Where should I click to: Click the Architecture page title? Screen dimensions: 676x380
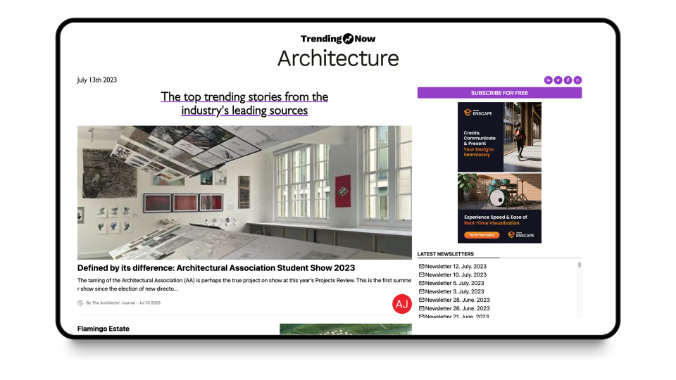338,58
